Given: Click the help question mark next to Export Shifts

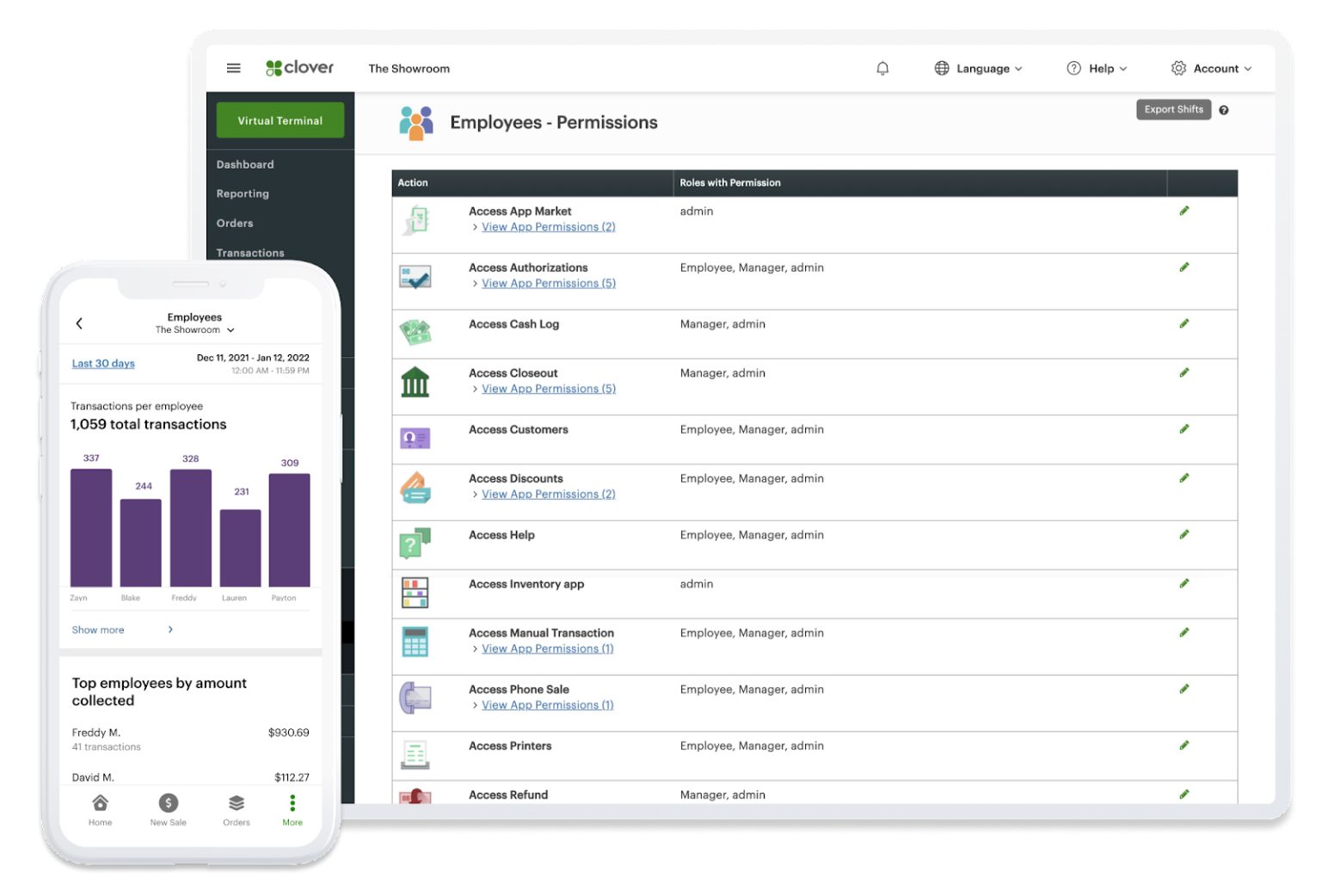Looking at the screenshot, I should 1224,110.
